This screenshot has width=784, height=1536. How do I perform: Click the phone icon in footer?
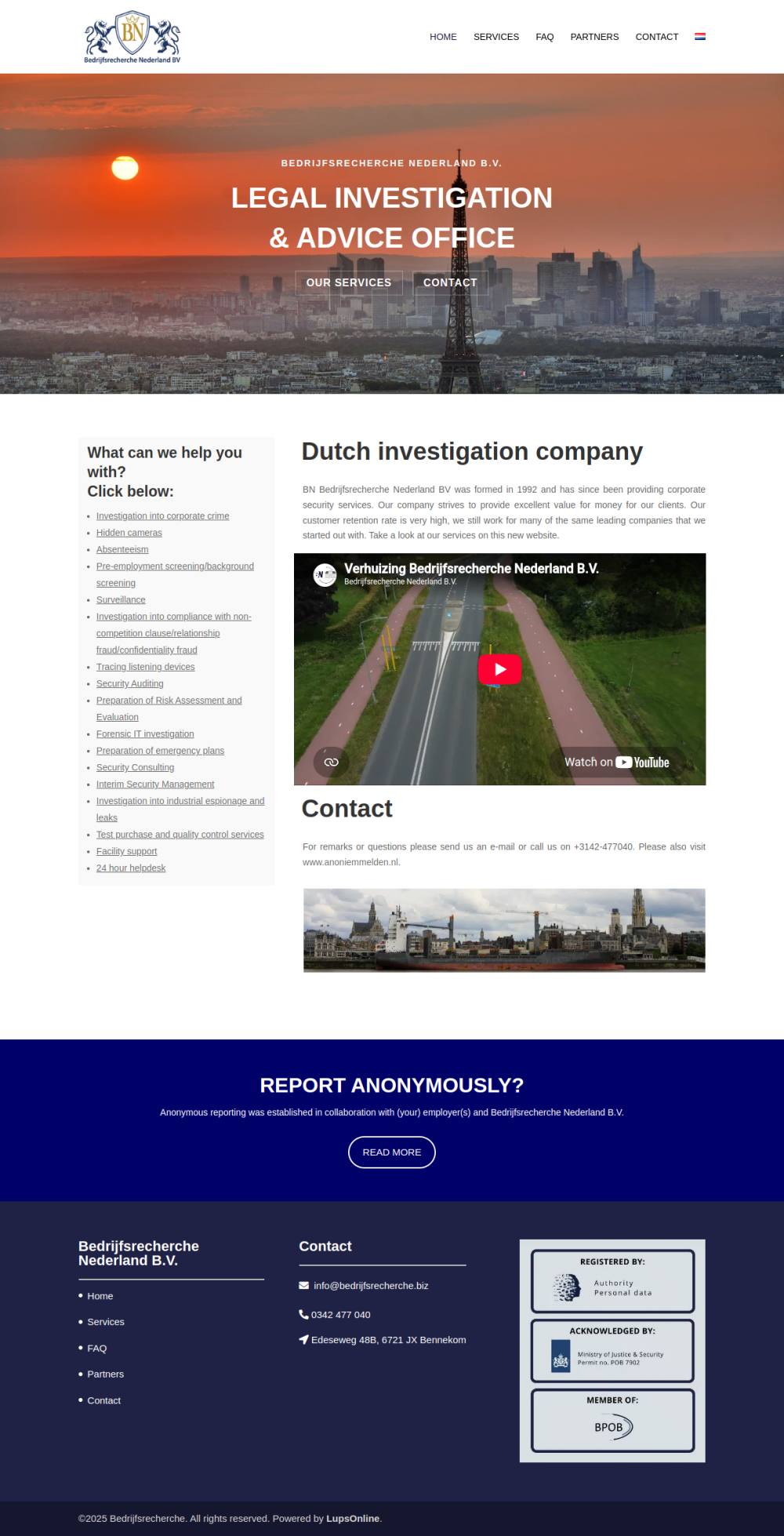tap(303, 1314)
